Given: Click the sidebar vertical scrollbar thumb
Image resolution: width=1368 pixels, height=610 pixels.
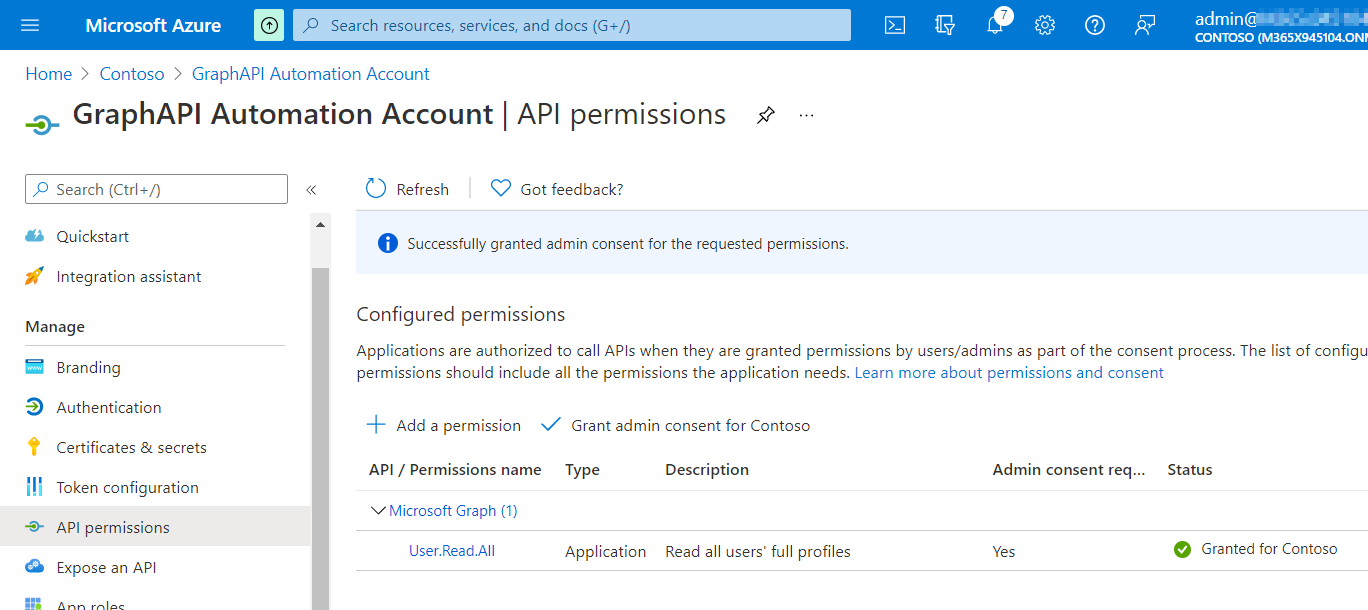Looking at the screenshot, I should 320,438.
